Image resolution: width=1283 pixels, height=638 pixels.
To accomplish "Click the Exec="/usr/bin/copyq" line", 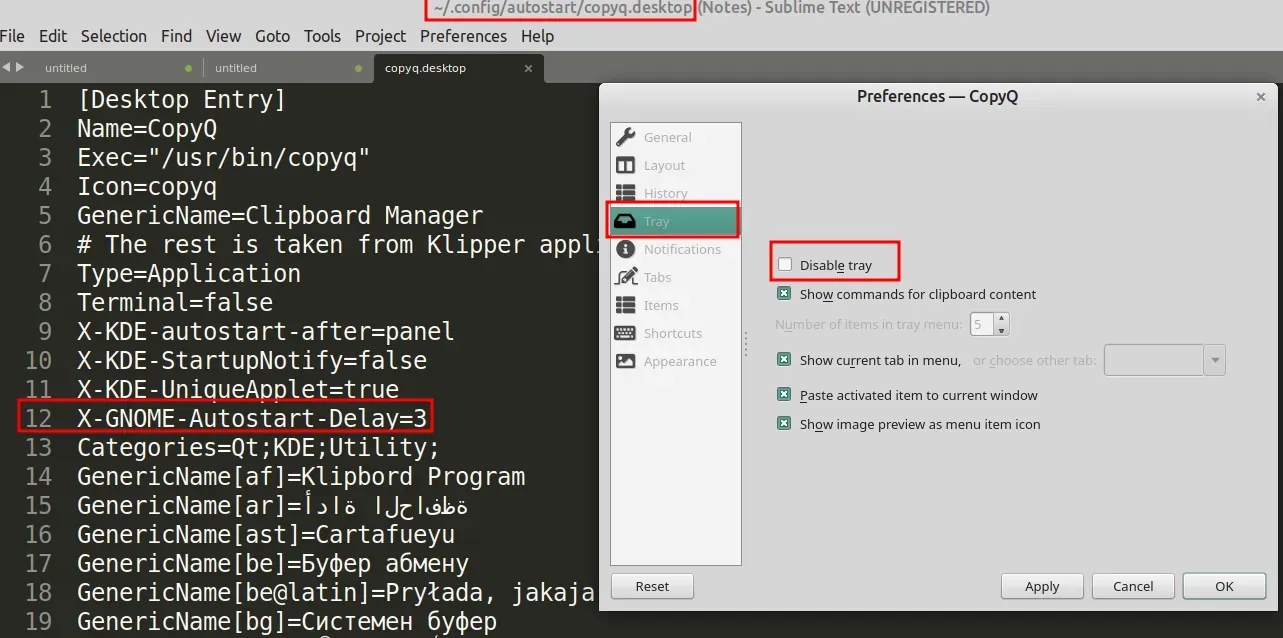I will 224,158.
